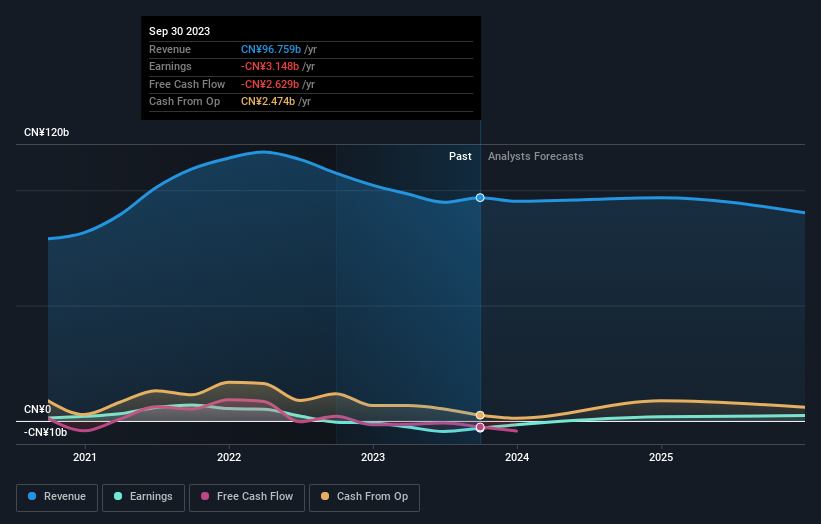
Task: Click the 2025 x-axis label
Action: (x=661, y=458)
